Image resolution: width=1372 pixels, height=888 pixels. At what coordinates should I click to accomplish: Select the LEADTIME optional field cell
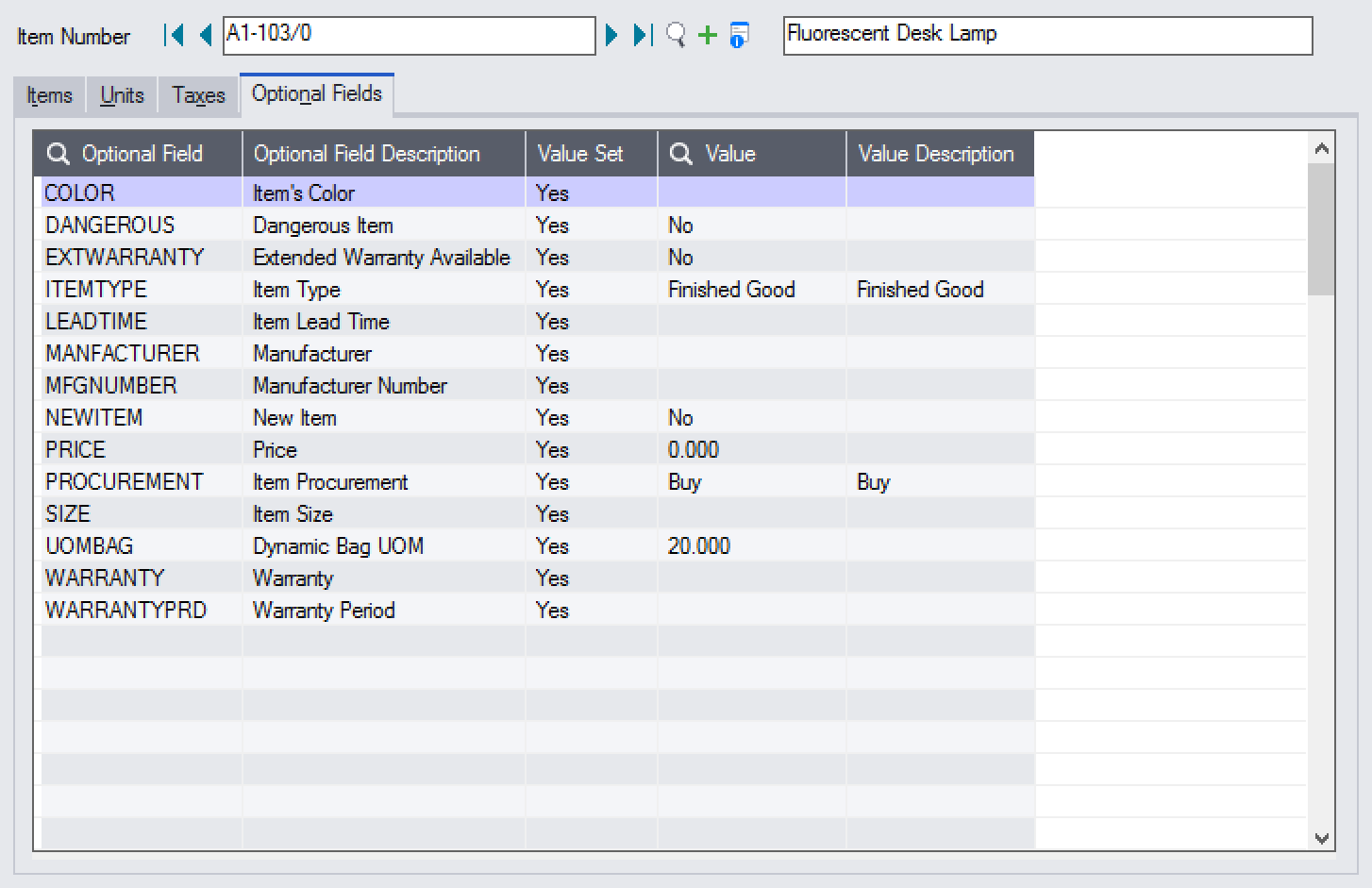point(142,321)
